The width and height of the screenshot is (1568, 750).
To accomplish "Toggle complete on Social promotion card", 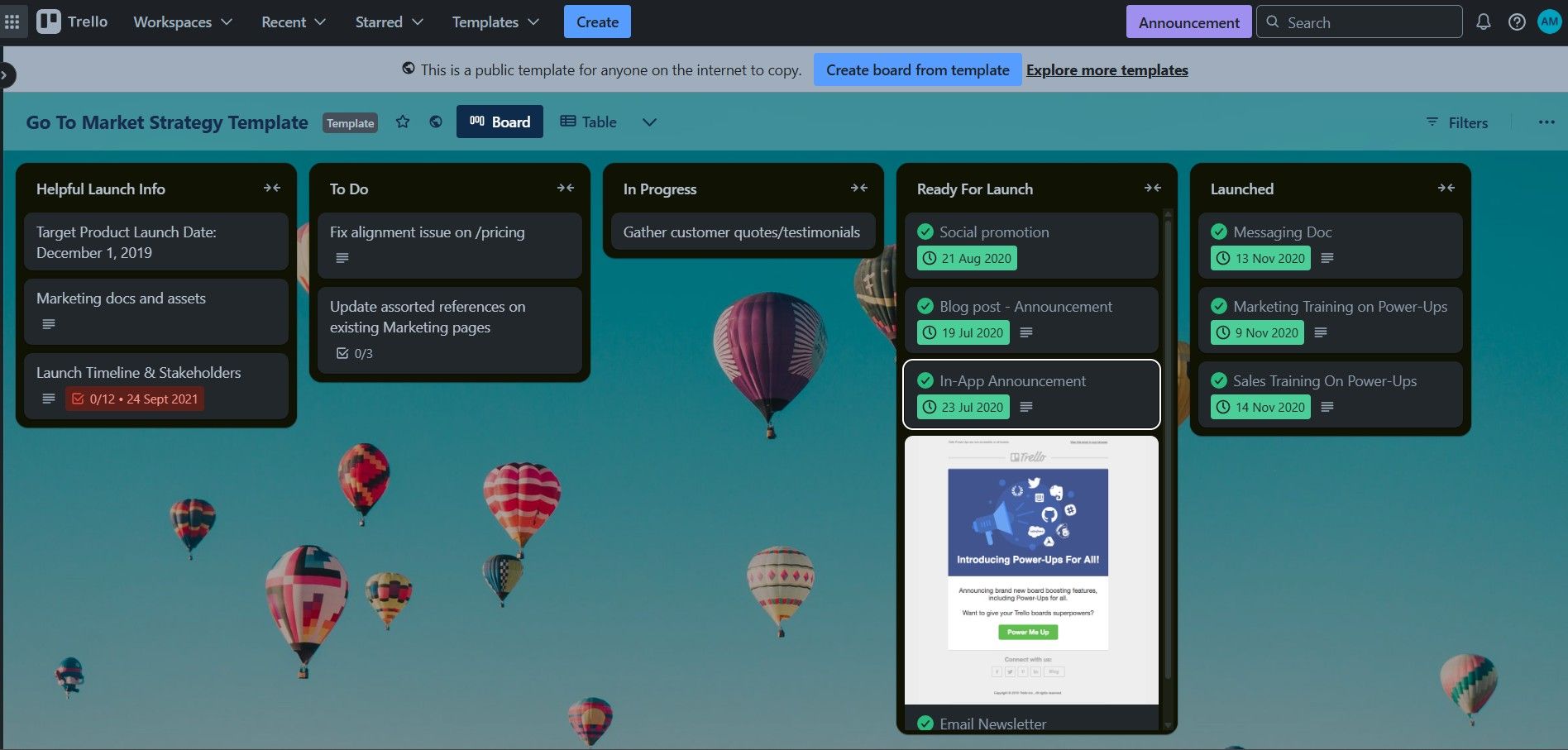I will click(925, 232).
